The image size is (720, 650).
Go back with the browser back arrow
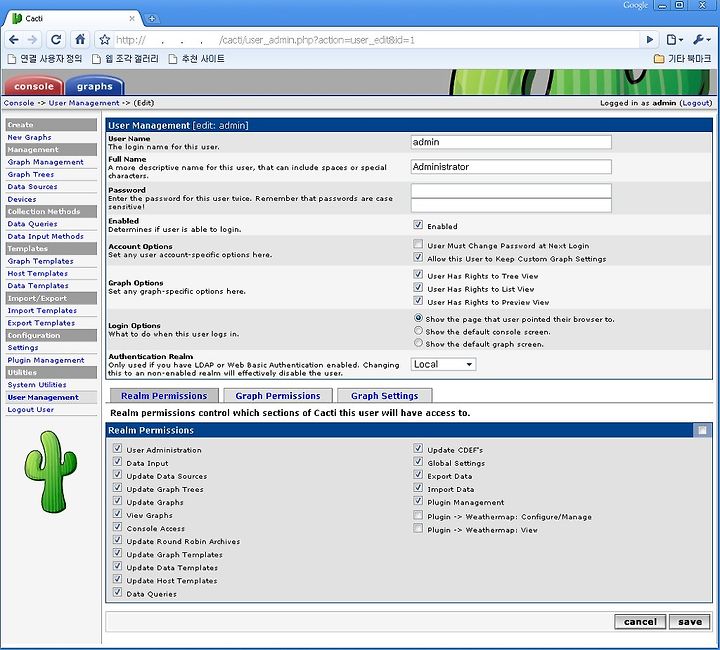(x=14, y=40)
